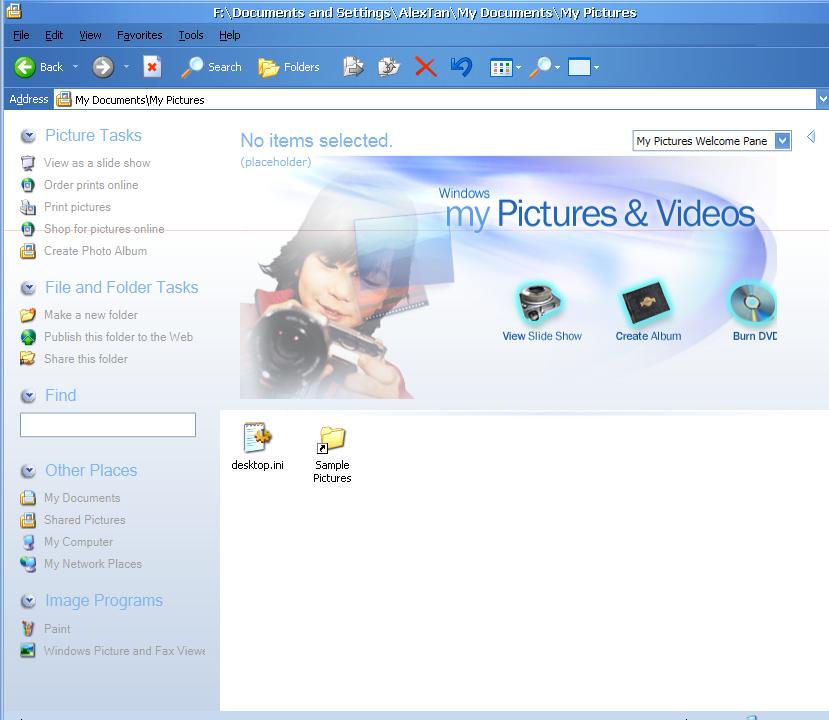Viewport: 829px width, 720px height.
Task: Open the Favorites menu
Action: click(x=140, y=35)
